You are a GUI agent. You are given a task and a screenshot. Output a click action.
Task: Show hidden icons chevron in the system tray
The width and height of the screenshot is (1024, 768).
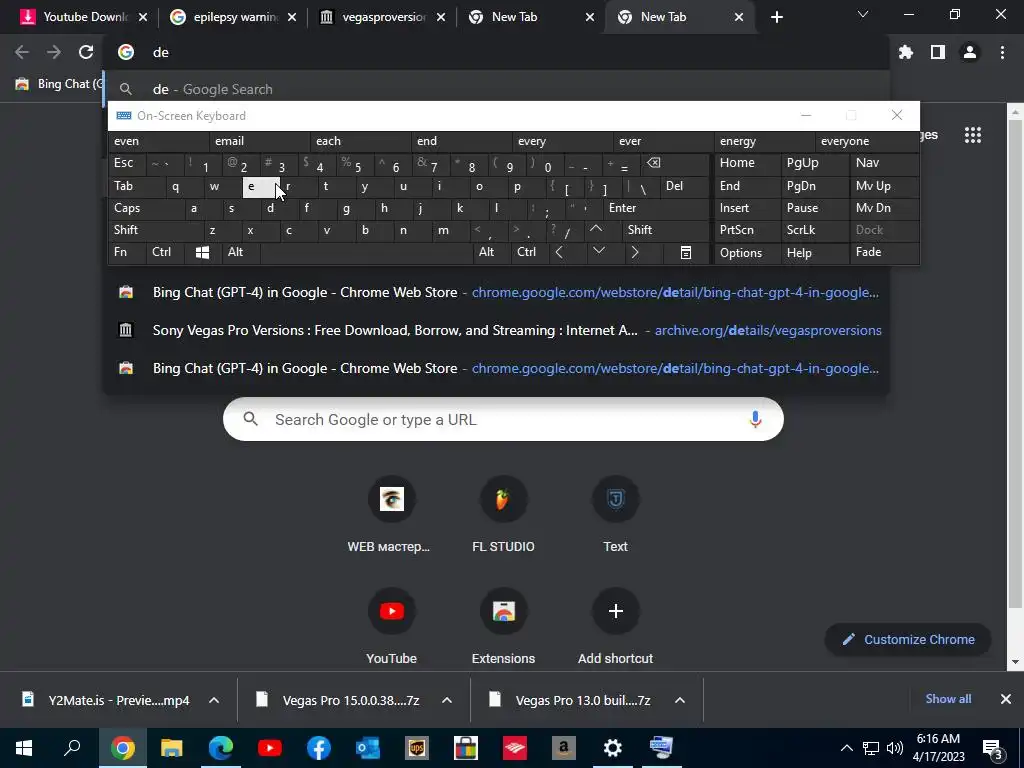coord(846,748)
